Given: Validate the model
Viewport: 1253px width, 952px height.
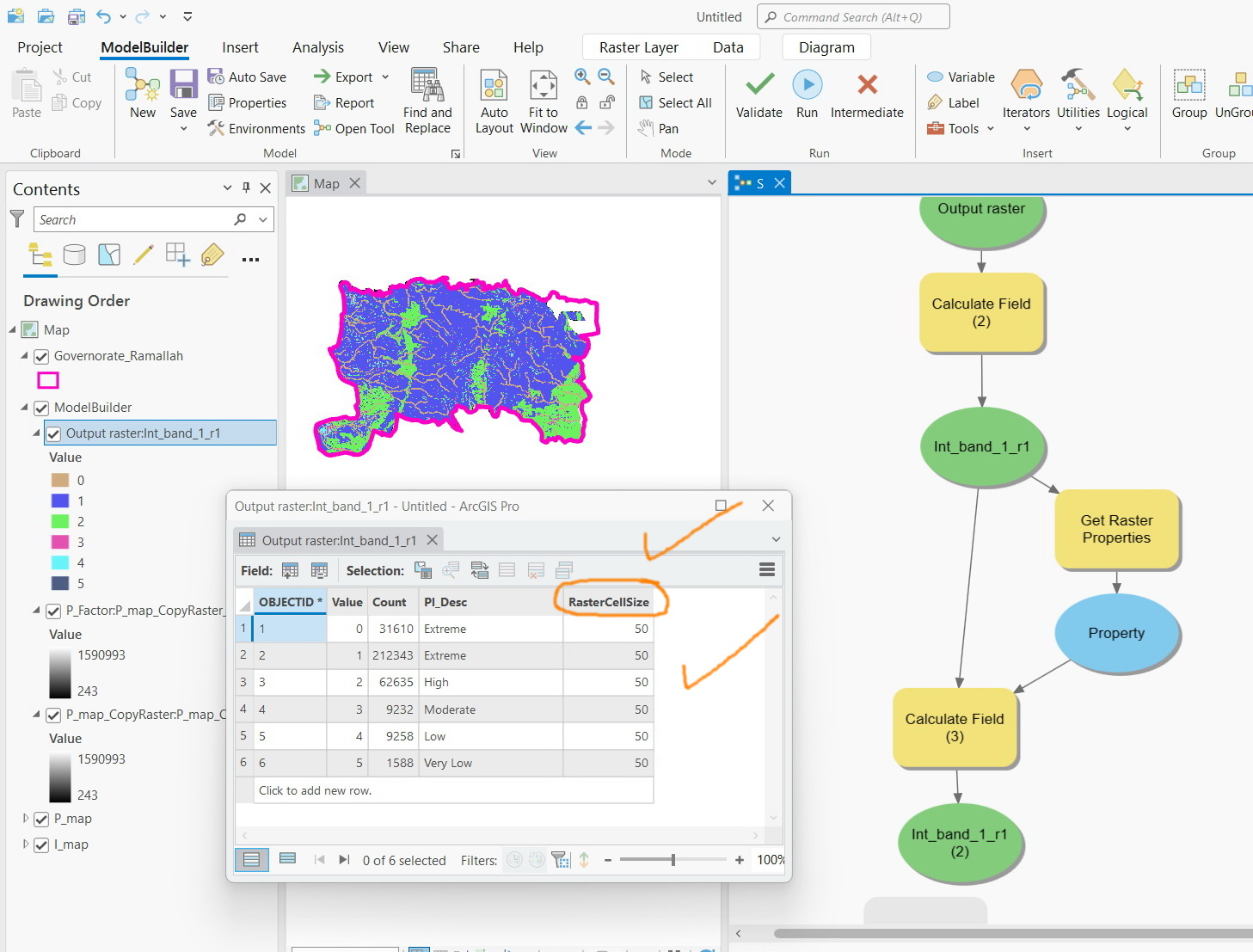Looking at the screenshot, I should click(758, 95).
